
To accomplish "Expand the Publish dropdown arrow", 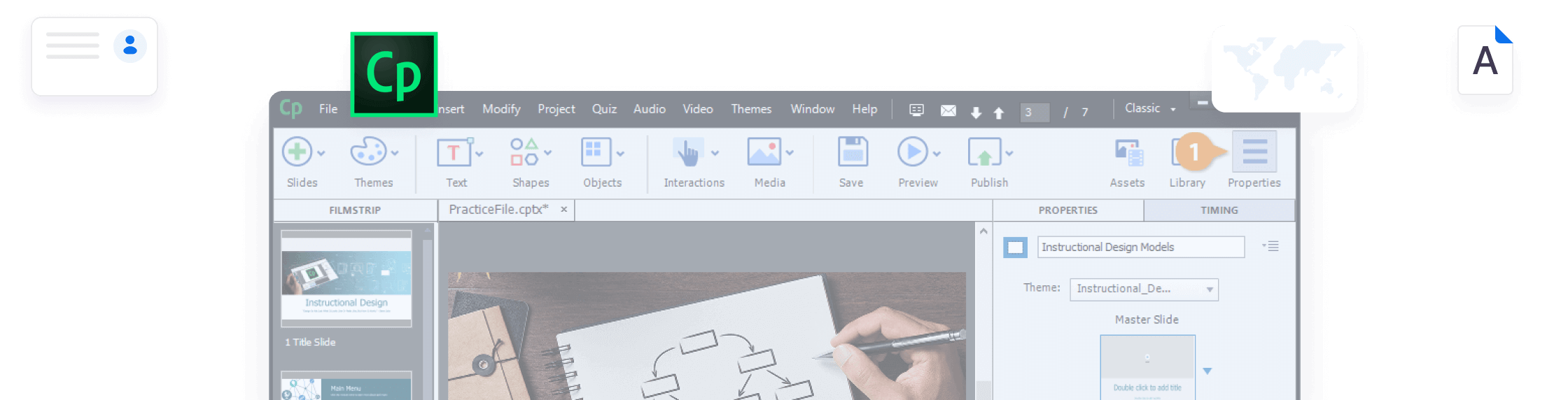I will point(1009,153).
